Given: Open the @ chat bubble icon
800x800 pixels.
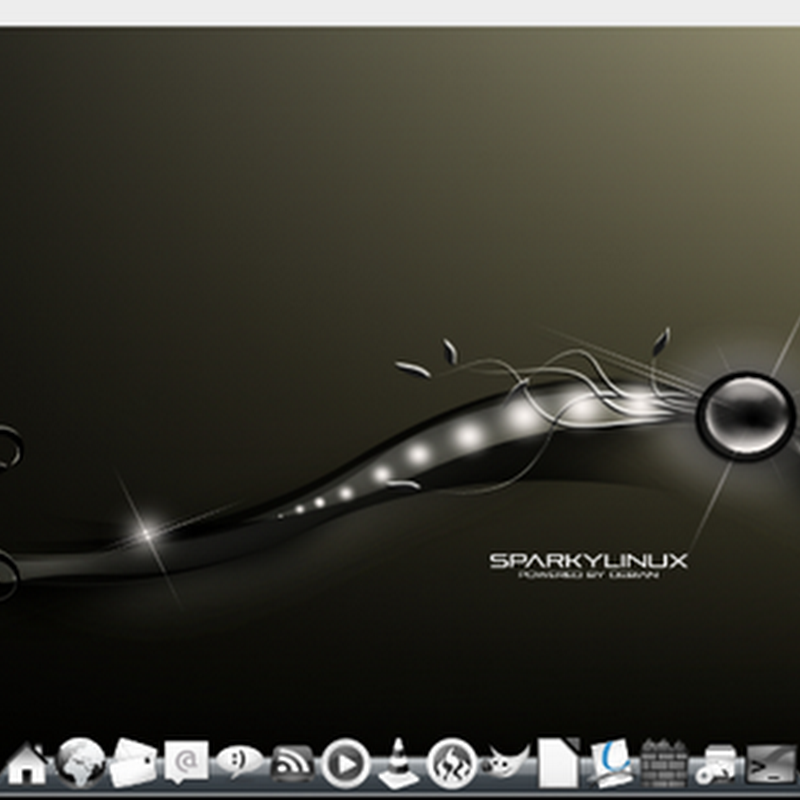Looking at the screenshot, I should (x=186, y=762).
